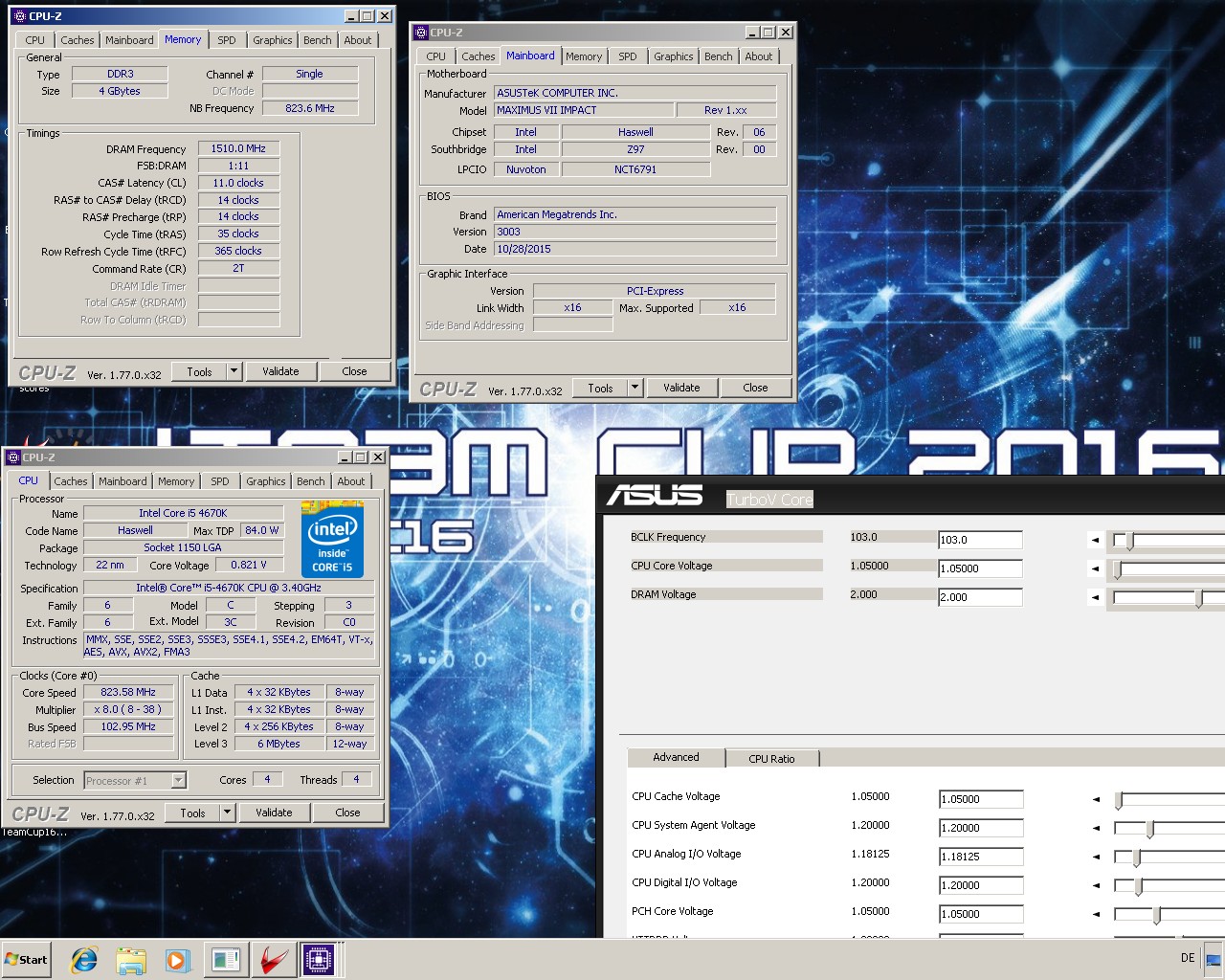Click the Core Speed value 823.58 MHz
1225x980 pixels.
coord(128,693)
